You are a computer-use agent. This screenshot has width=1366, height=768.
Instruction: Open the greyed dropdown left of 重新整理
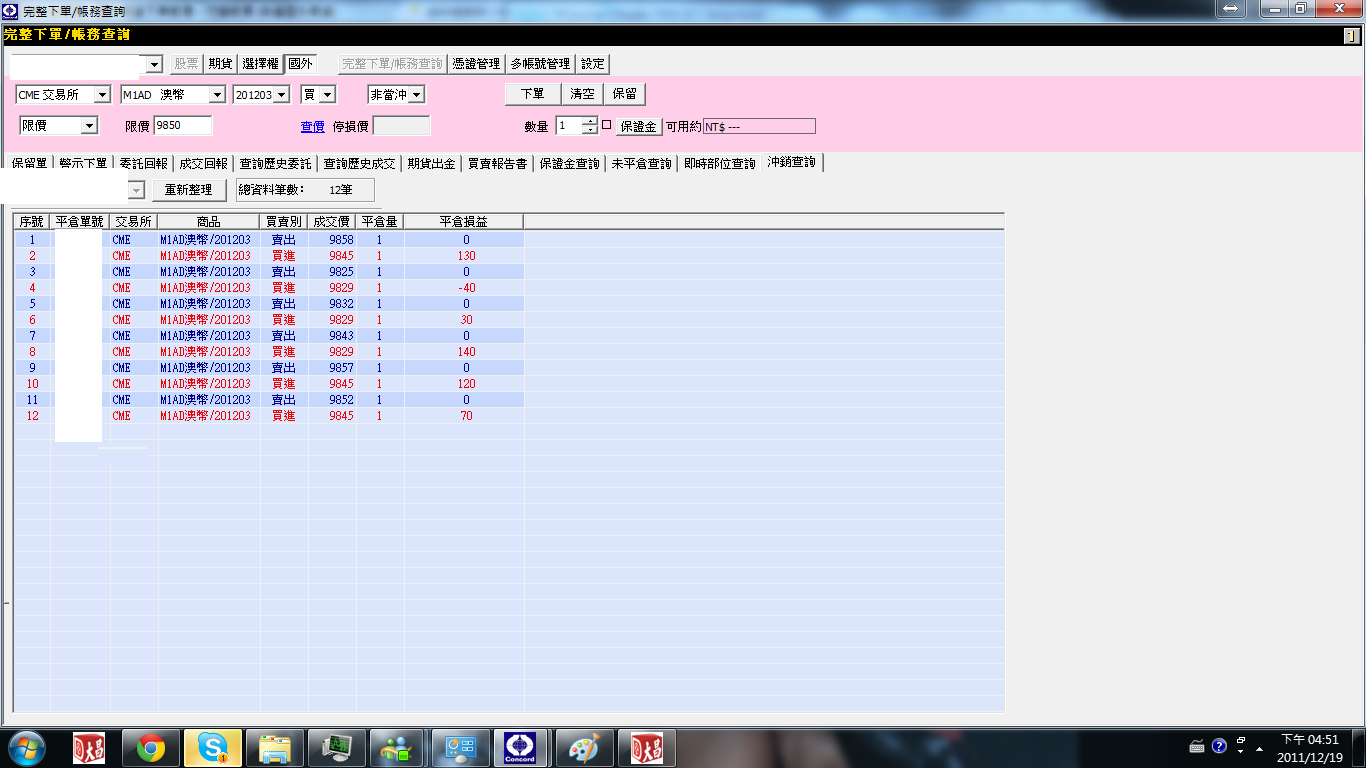coord(137,190)
